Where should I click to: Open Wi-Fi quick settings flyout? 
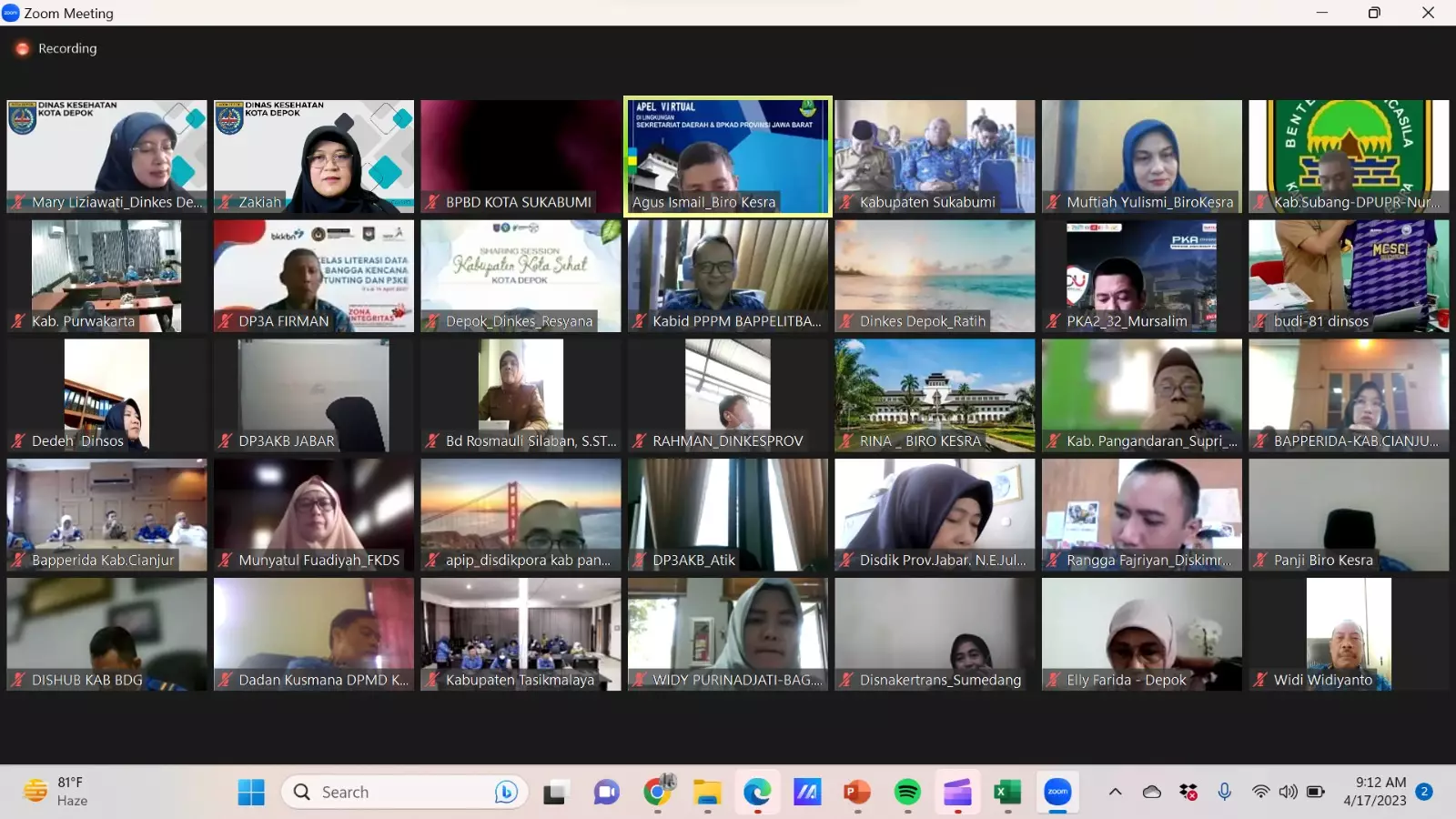click(1260, 792)
